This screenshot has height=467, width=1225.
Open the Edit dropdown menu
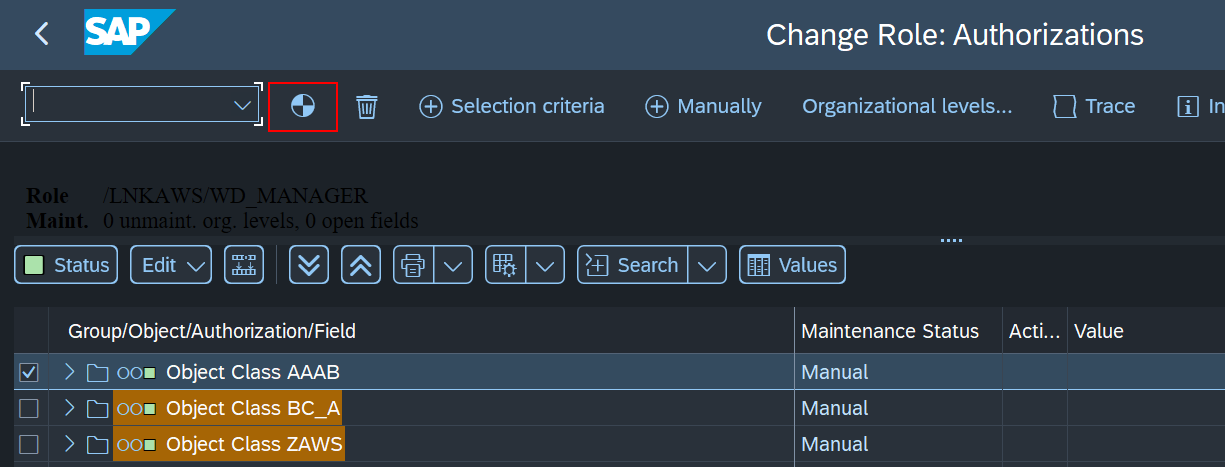[171, 265]
